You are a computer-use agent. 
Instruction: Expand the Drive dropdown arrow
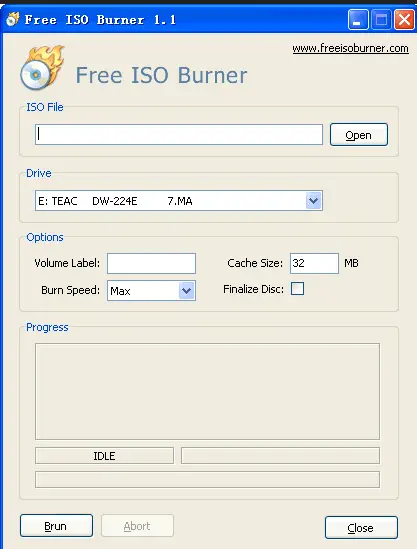[x=313, y=201]
